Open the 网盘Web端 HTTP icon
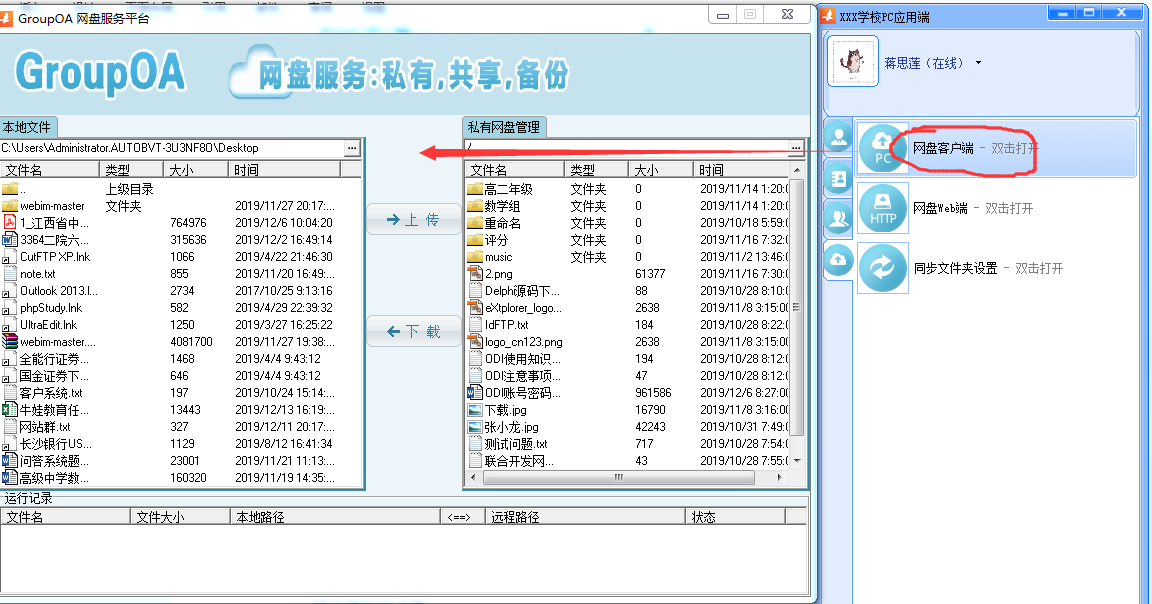1152x604 pixels. [x=882, y=208]
